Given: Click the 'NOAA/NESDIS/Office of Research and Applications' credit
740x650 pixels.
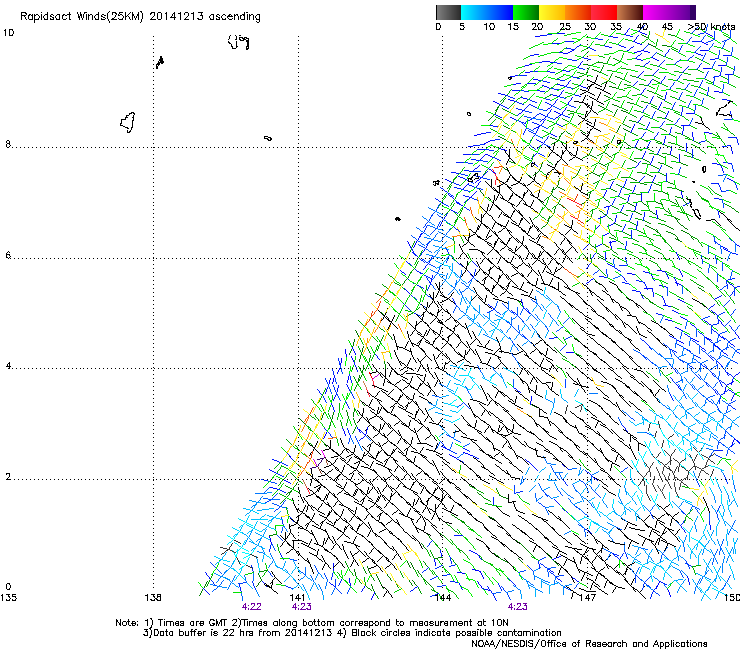Looking at the screenshot, I should [x=589, y=644].
